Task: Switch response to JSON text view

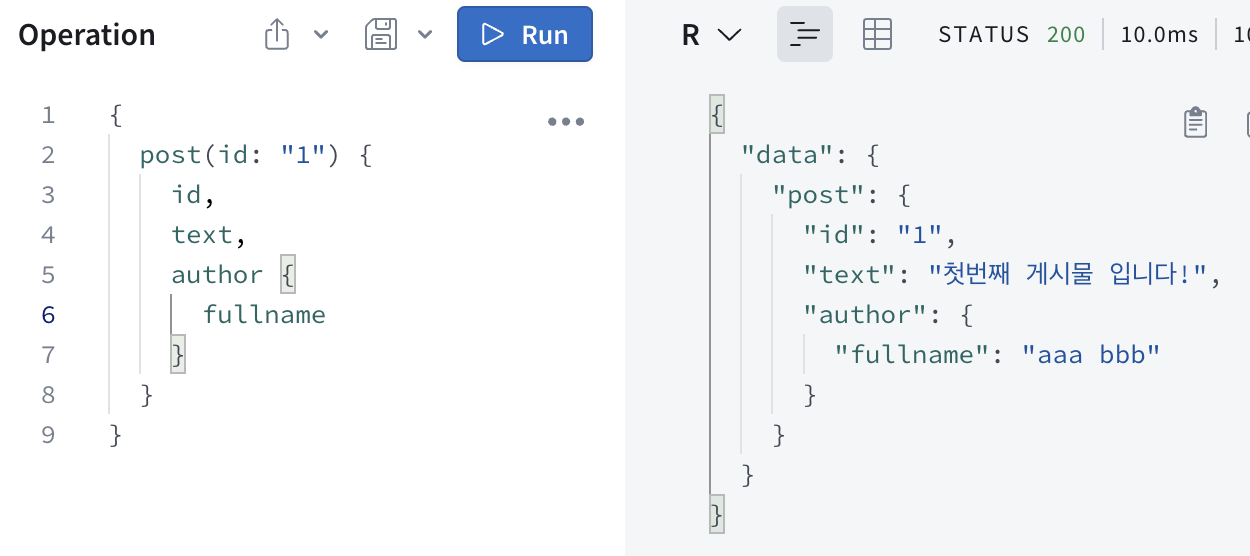Action: (x=805, y=35)
